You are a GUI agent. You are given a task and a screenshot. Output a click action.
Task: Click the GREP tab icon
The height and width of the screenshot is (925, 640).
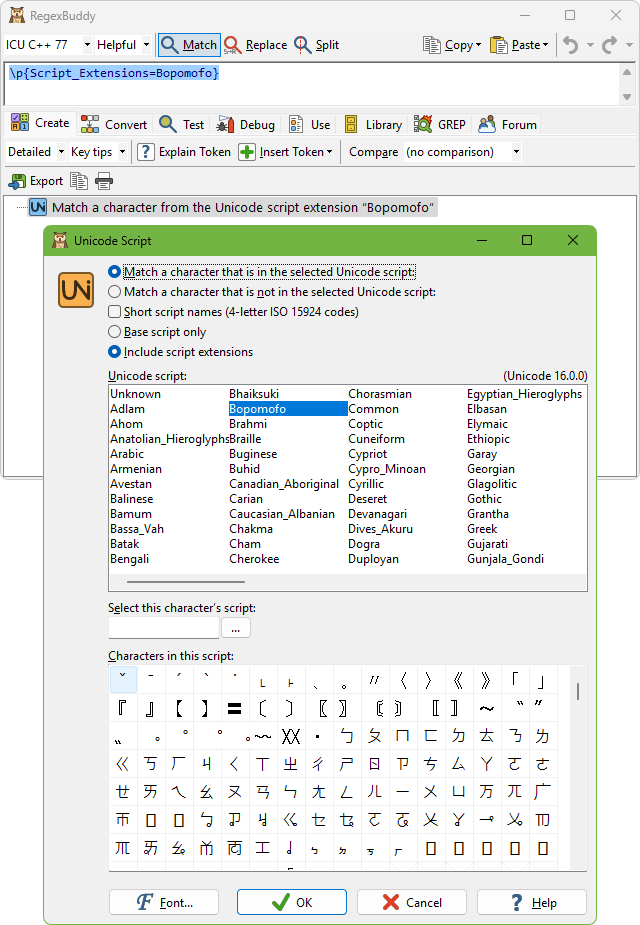tap(422, 124)
